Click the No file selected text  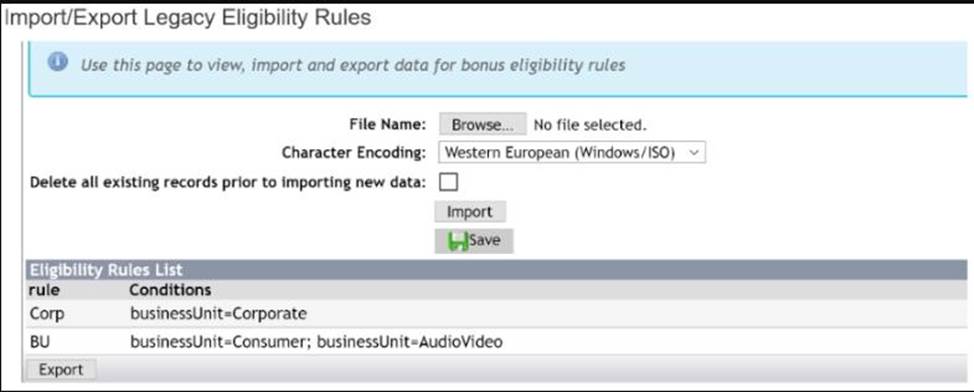coord(590,125)
